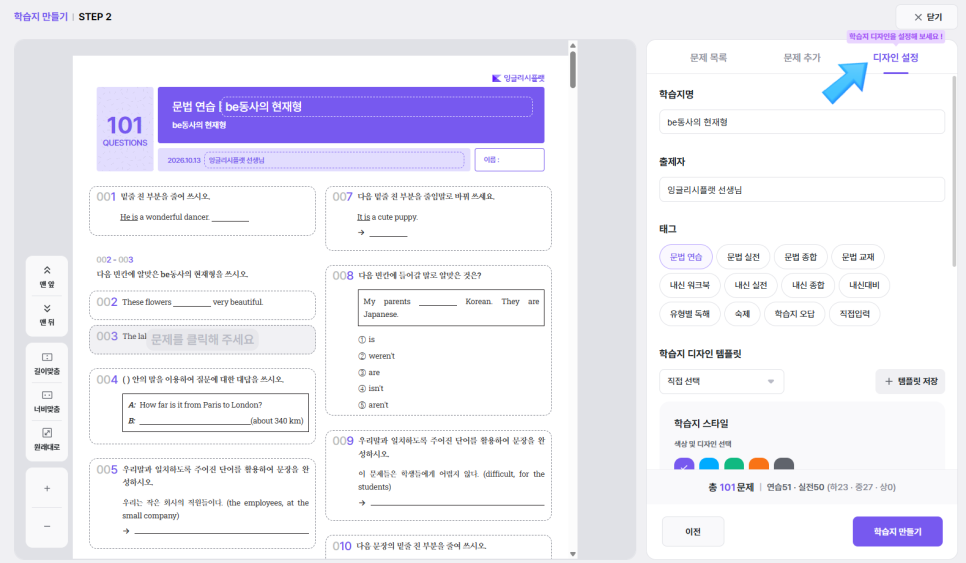966x563 pixels.
Task: Pick the green style color swatch
Action: click(x=734, y=464)
